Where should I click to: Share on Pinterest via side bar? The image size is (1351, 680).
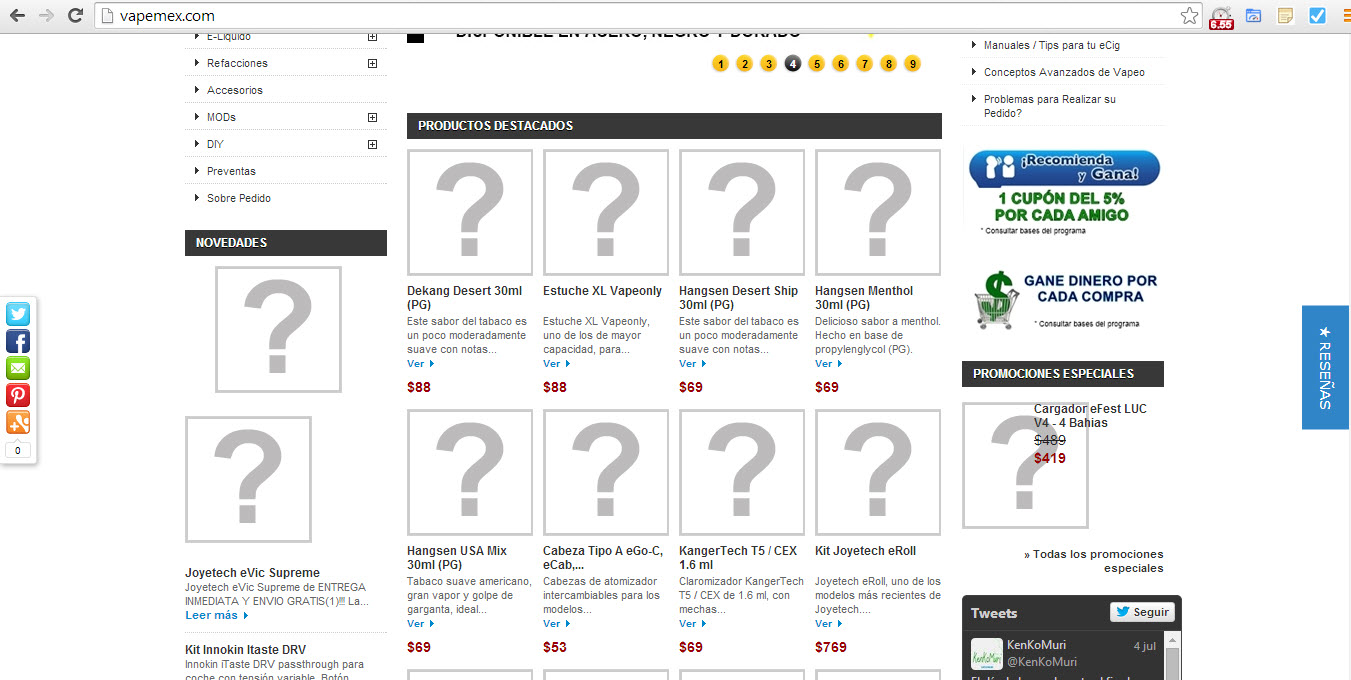point(18,395)
